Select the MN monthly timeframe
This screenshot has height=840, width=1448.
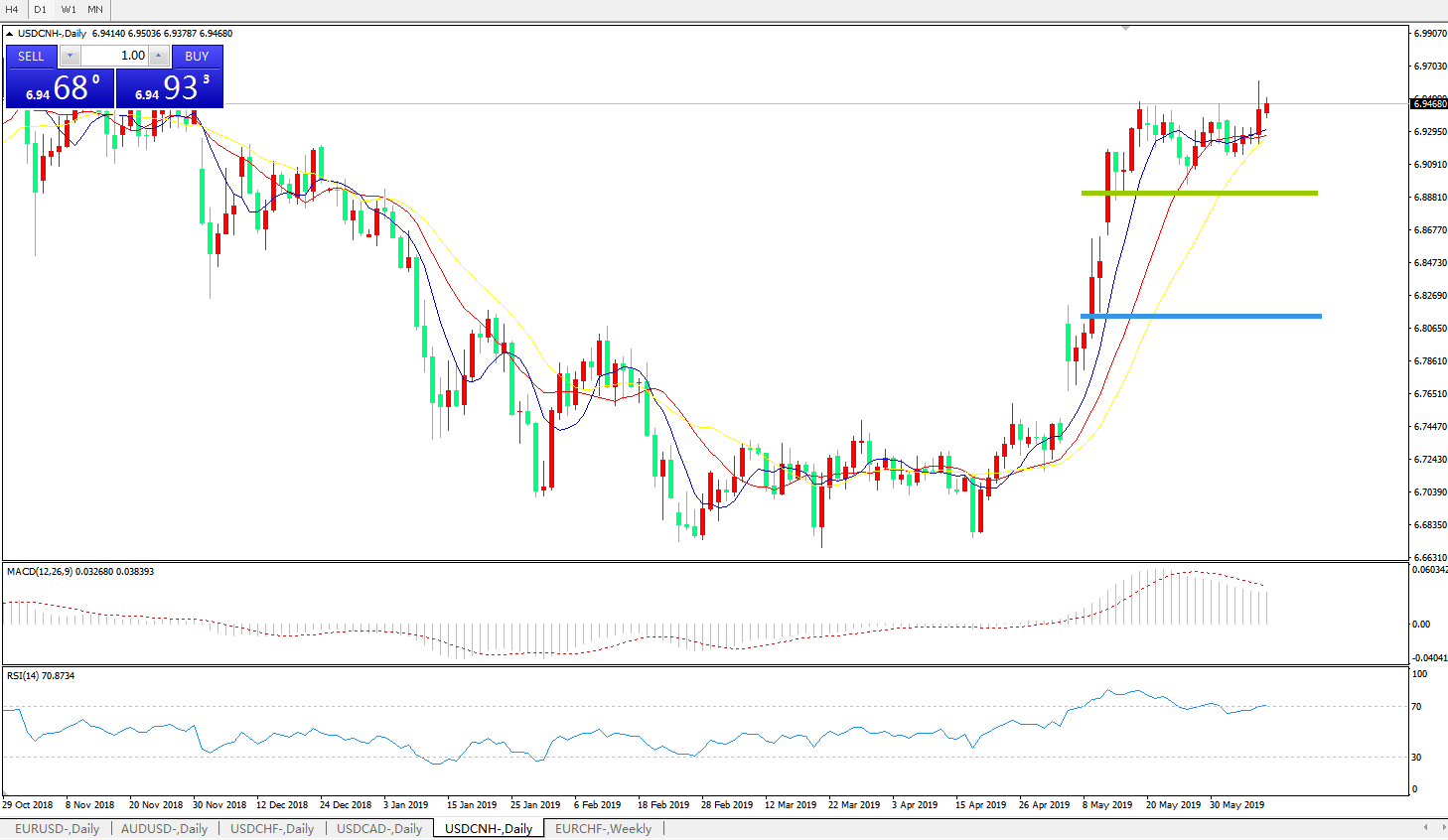point(95,10)
